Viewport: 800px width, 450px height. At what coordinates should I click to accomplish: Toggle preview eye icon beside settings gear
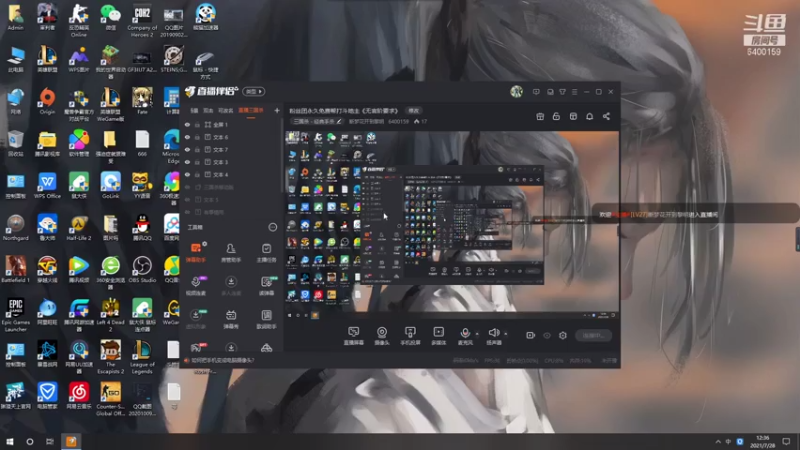(547, 335)
